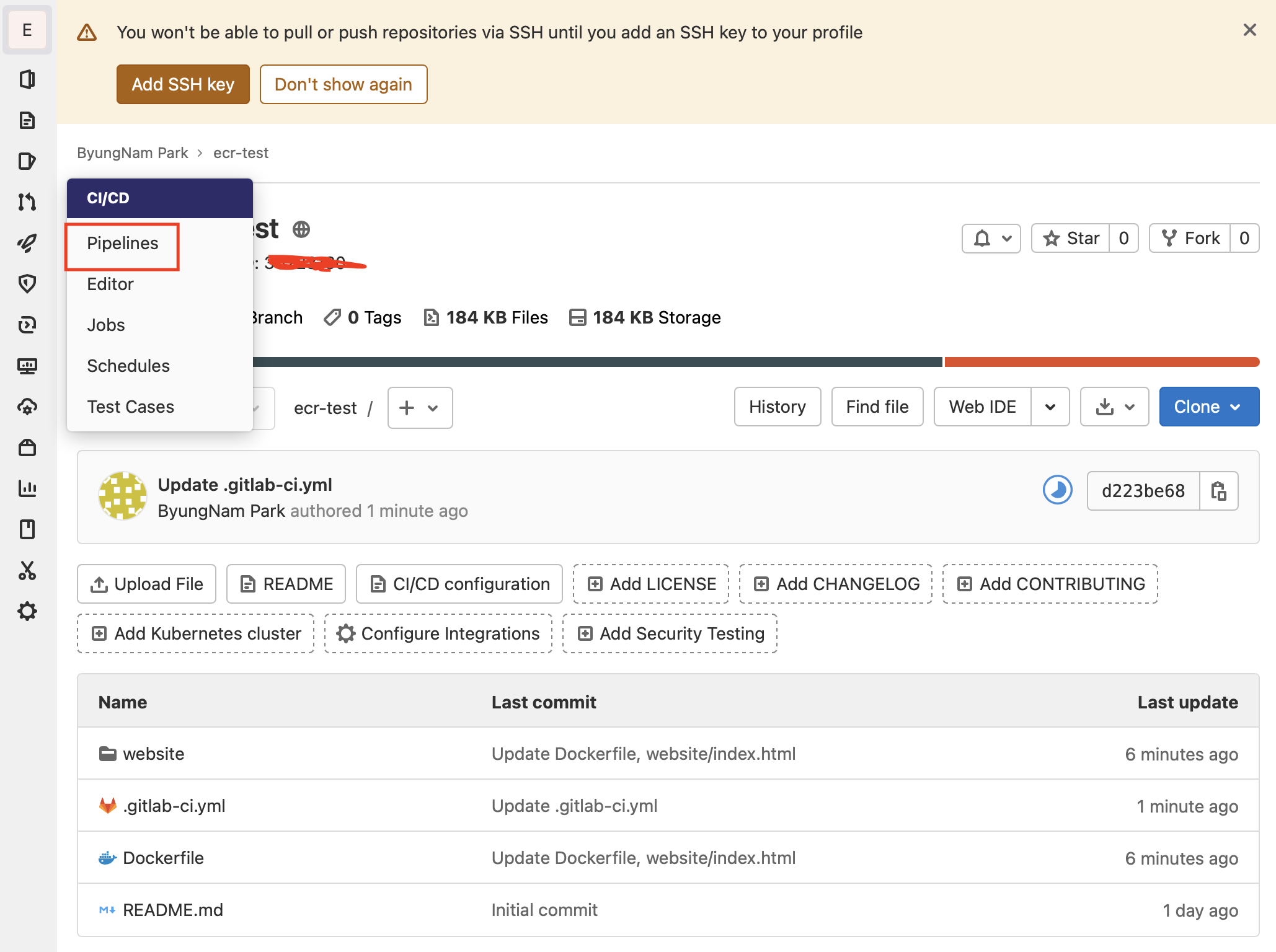This screenshot has width=1276, height=952.
Task: Open Project information sidebar icon
Action: (x=27, y=79)
